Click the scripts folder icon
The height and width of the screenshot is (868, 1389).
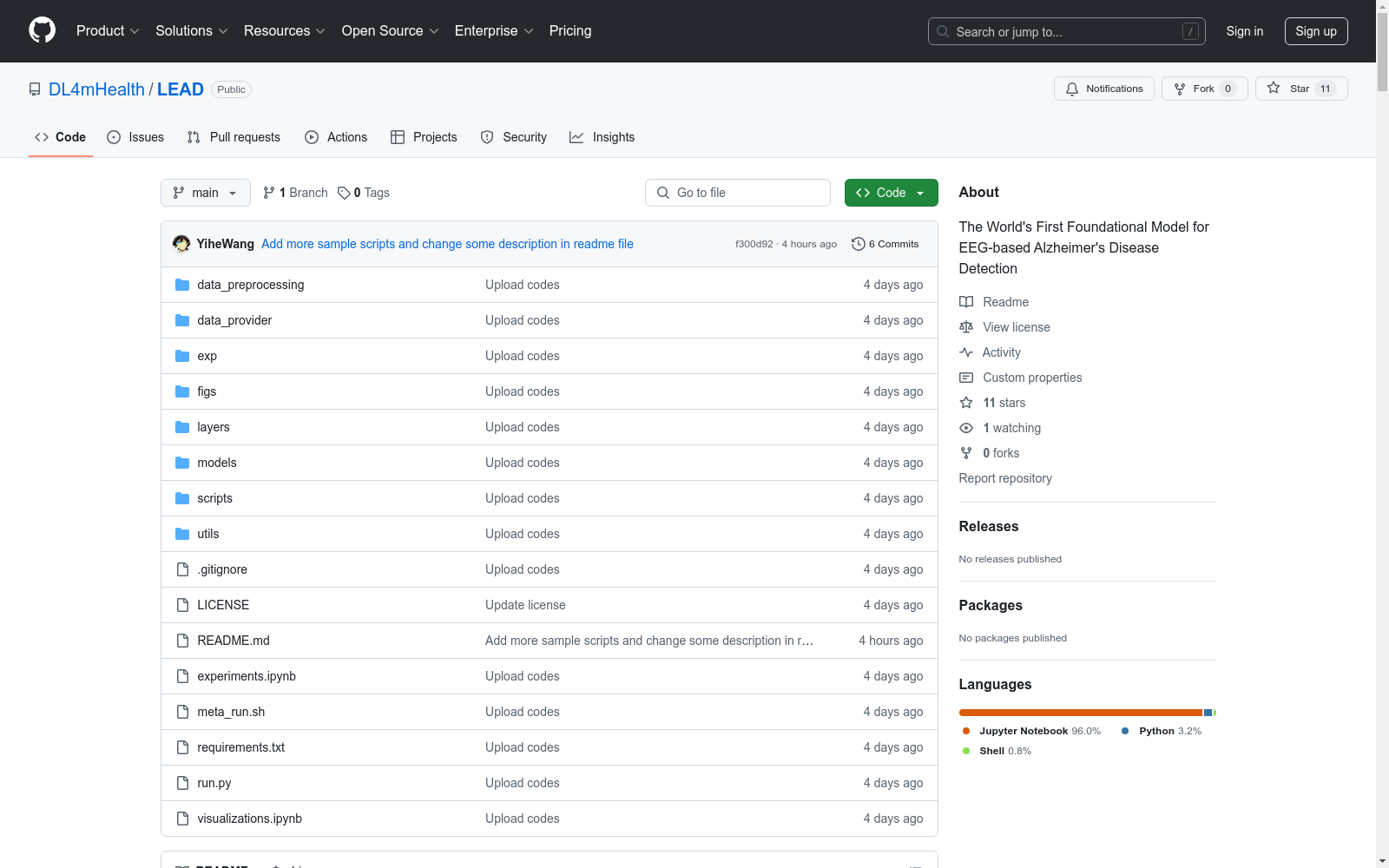(182, 498)
